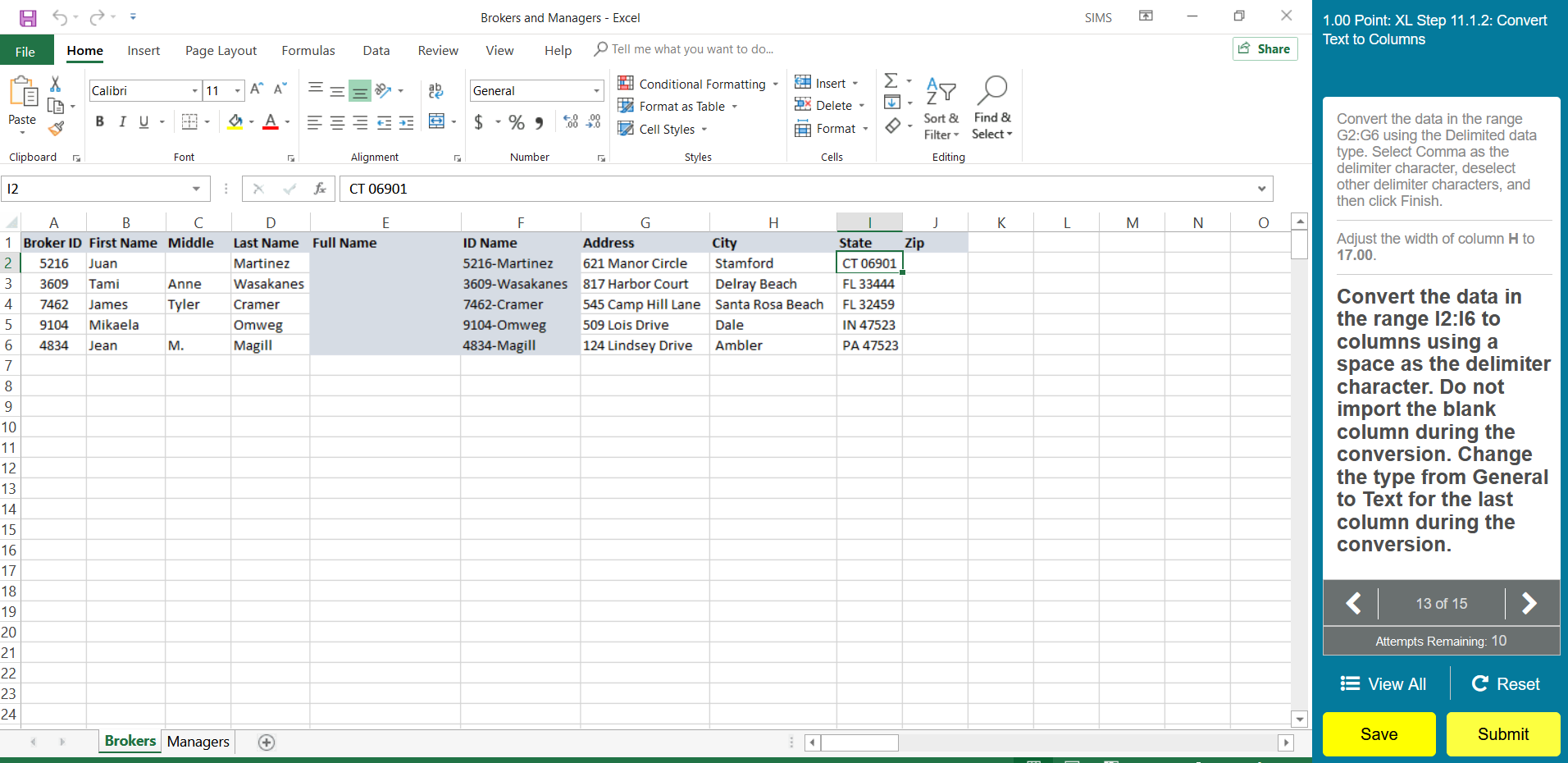Switch to the Data ribbon tab
This screenshot has height=763, width=1568.
click(376, 50)
